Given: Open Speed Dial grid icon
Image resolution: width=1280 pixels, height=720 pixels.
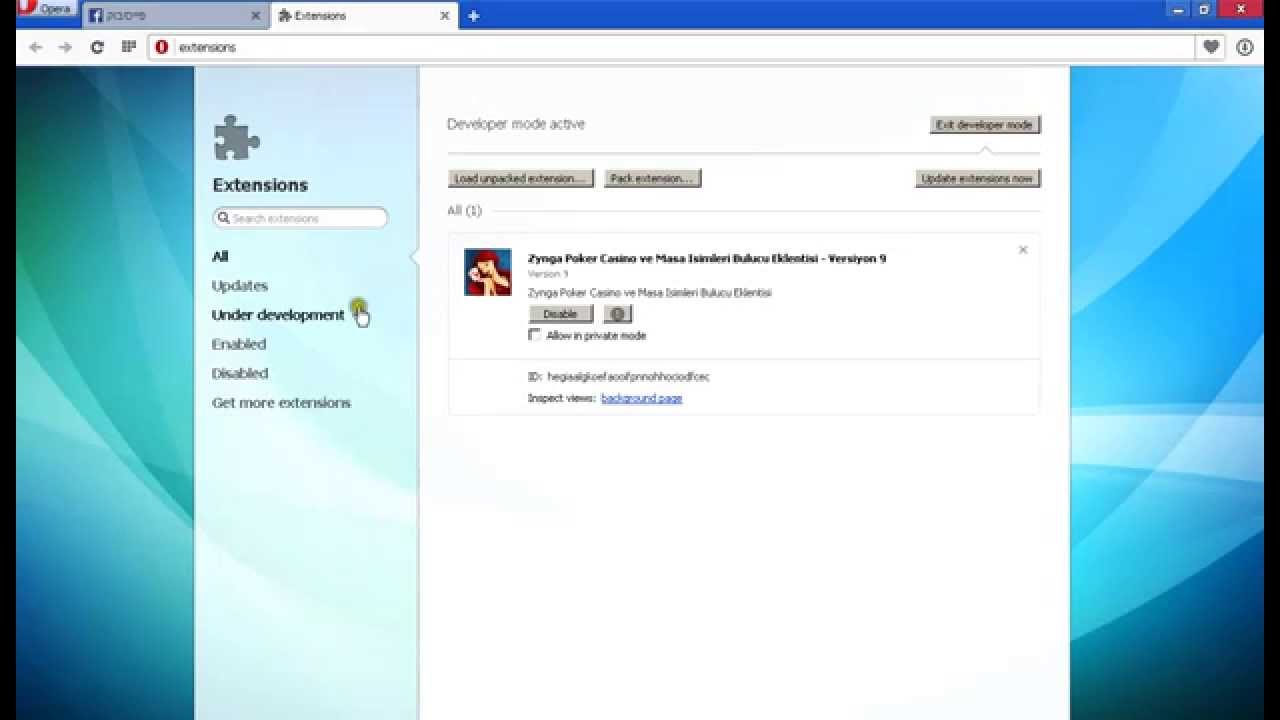Looking at the screenshot, I should click(128, 47).
